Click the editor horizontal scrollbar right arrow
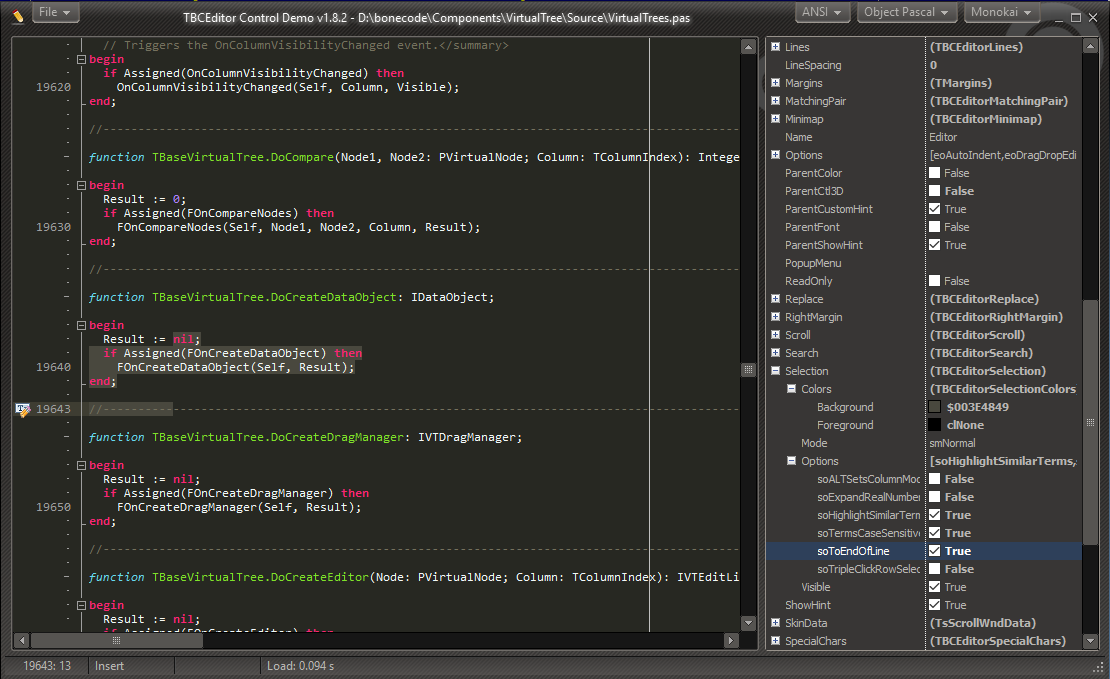 pyautogui.click(x=731, y=640)
